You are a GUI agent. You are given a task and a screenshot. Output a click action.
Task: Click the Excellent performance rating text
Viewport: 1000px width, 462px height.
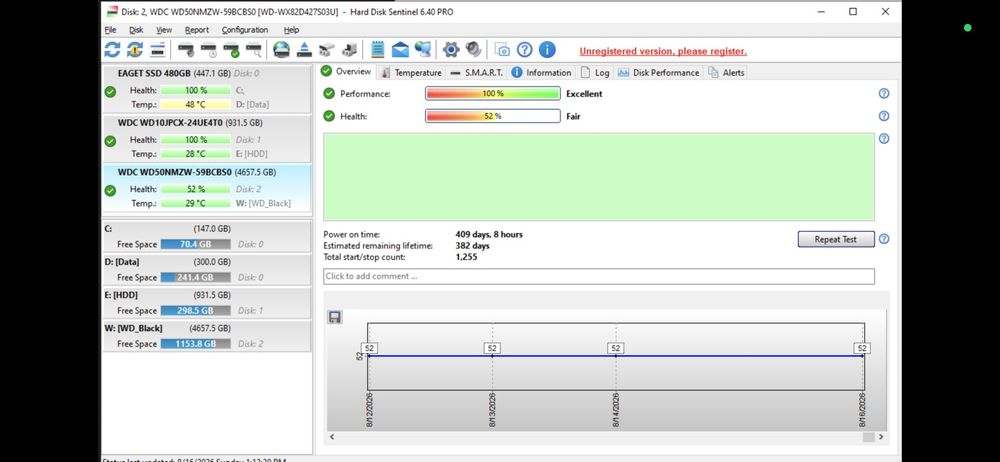pyautogui.click(x=584, y=94)
